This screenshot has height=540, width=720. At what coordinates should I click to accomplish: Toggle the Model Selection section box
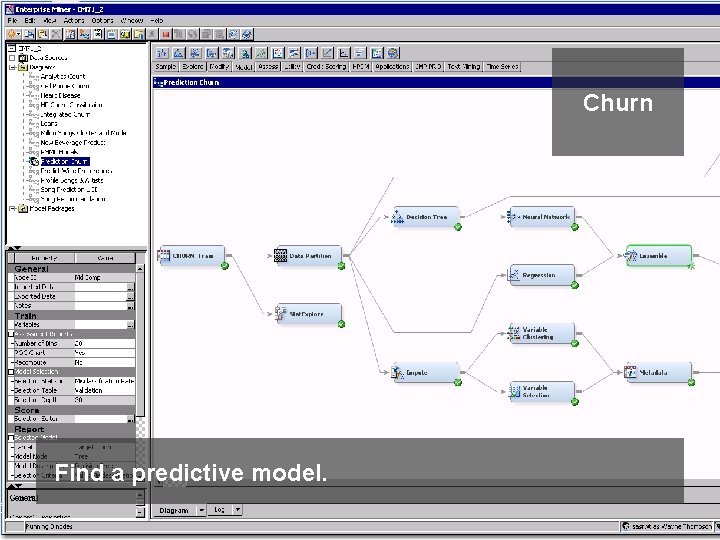pyautogui.click(x=11, y=371)
